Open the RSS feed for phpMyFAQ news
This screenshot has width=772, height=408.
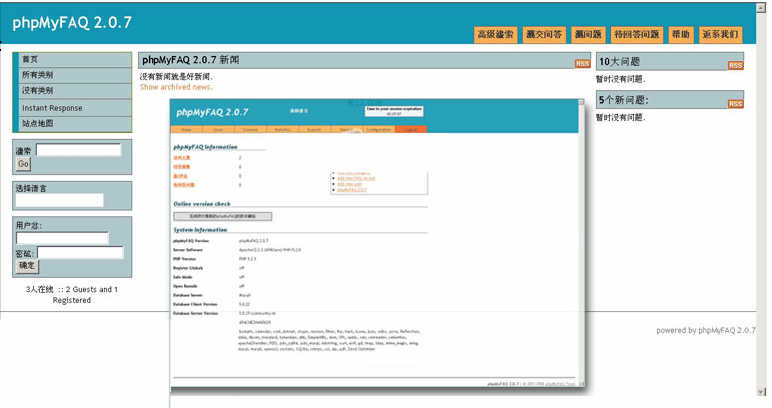click(x=582, y=63)
